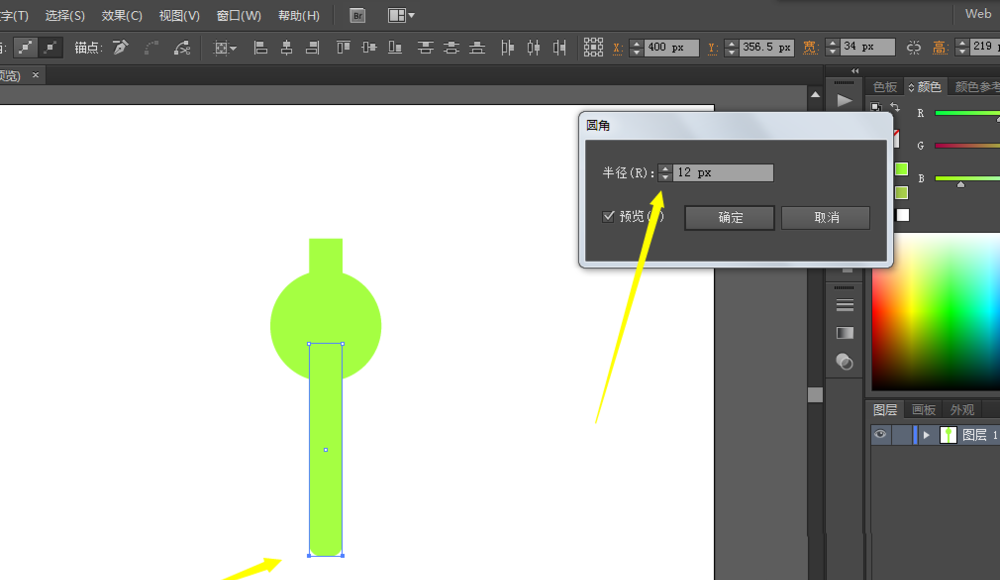
Task: Toggle the 预览 preview checkbox
Action: tap(608, 216)
